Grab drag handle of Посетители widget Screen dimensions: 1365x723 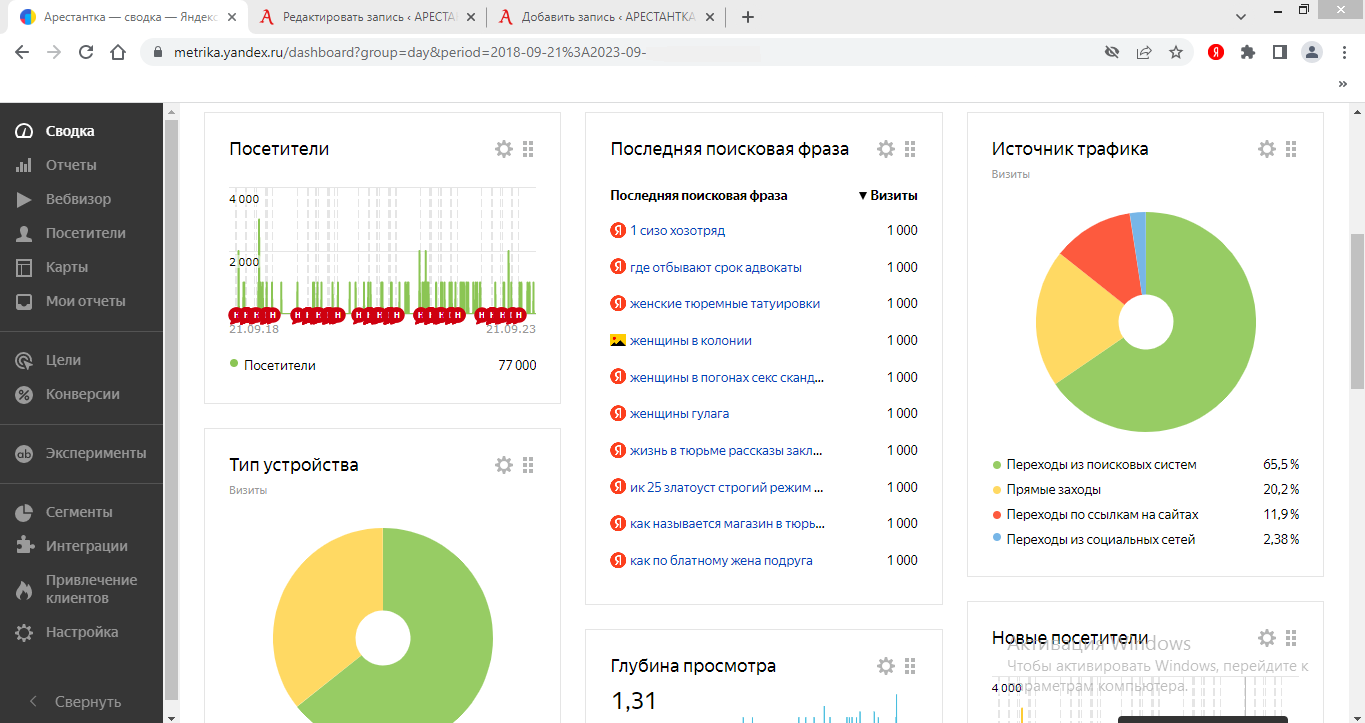click(528, 149)
